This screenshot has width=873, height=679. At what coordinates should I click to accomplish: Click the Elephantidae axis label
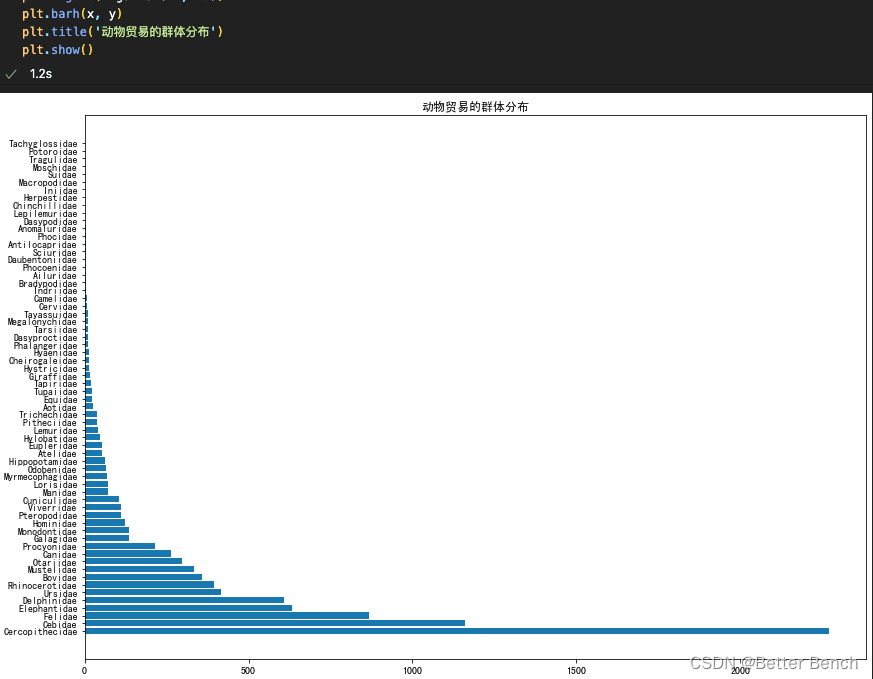pyautogui.click(x=48, y=609)
